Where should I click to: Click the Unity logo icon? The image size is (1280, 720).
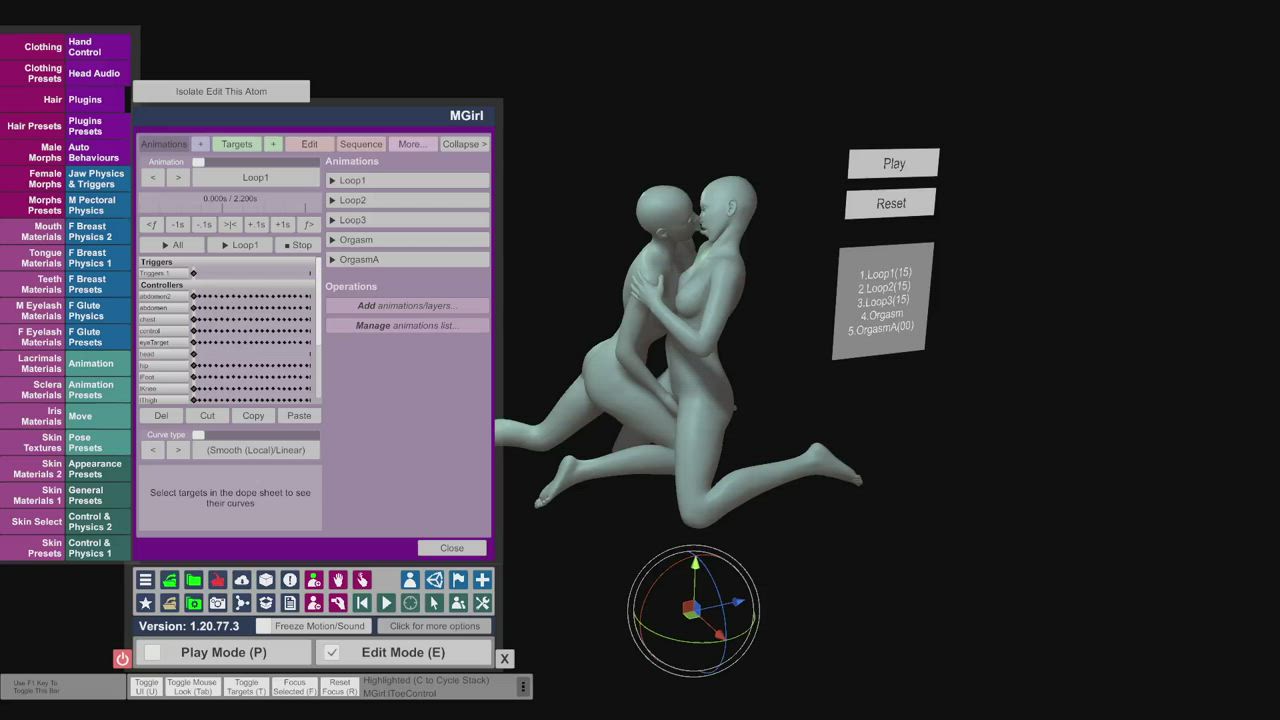[434, 580]
